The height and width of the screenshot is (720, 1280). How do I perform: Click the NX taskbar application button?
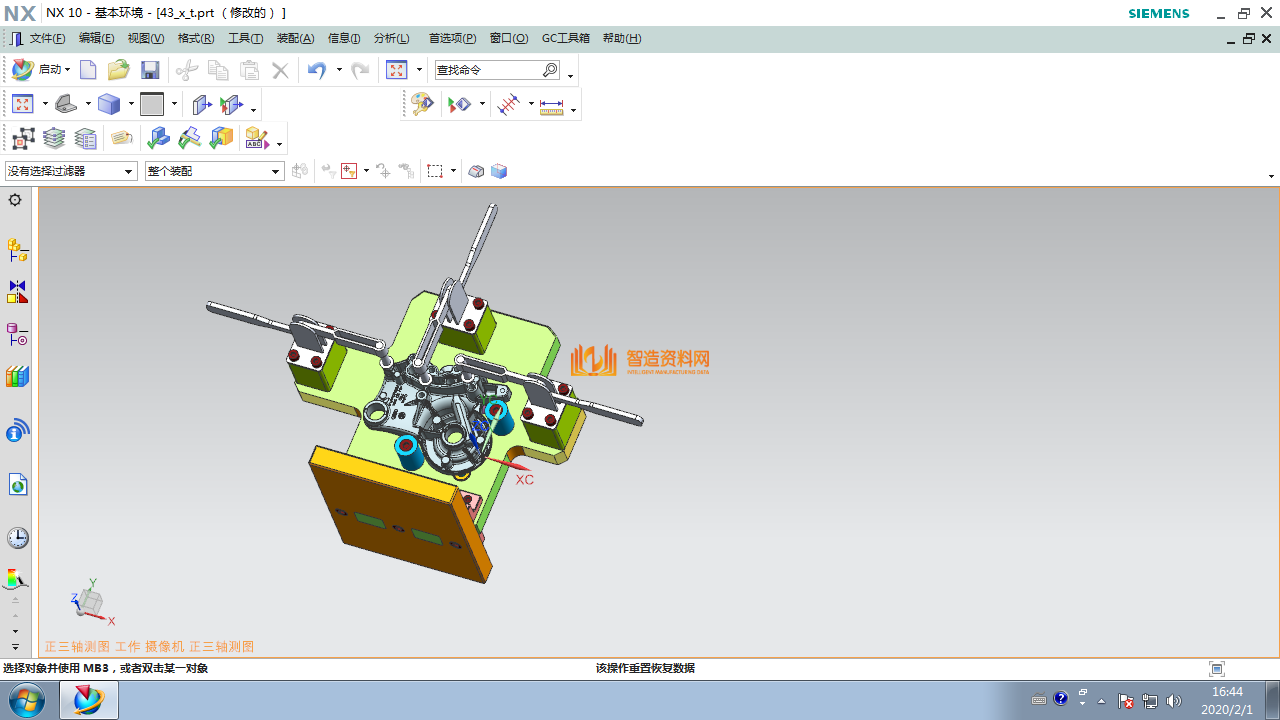pos(88,700)
